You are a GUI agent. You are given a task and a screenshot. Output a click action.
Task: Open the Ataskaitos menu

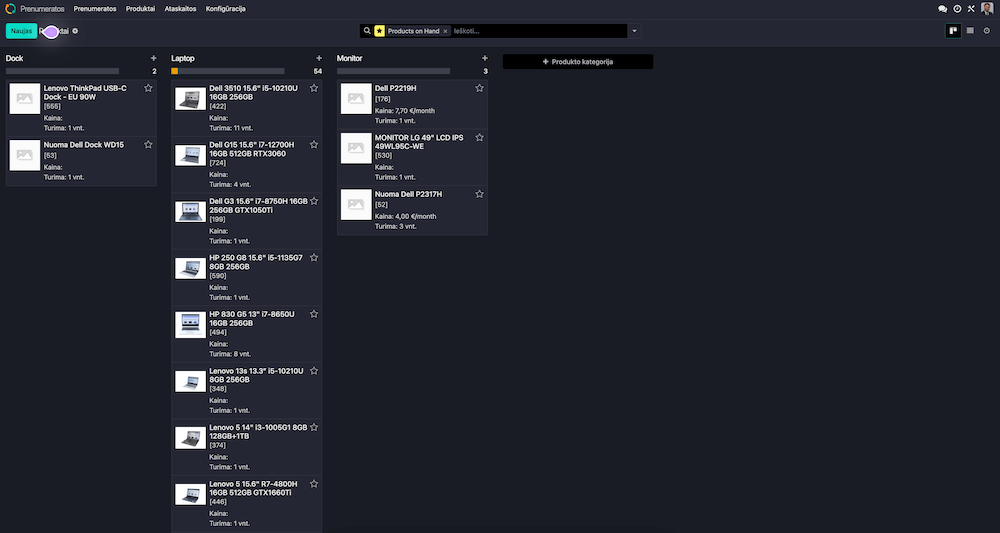click(x=180, y=8)
